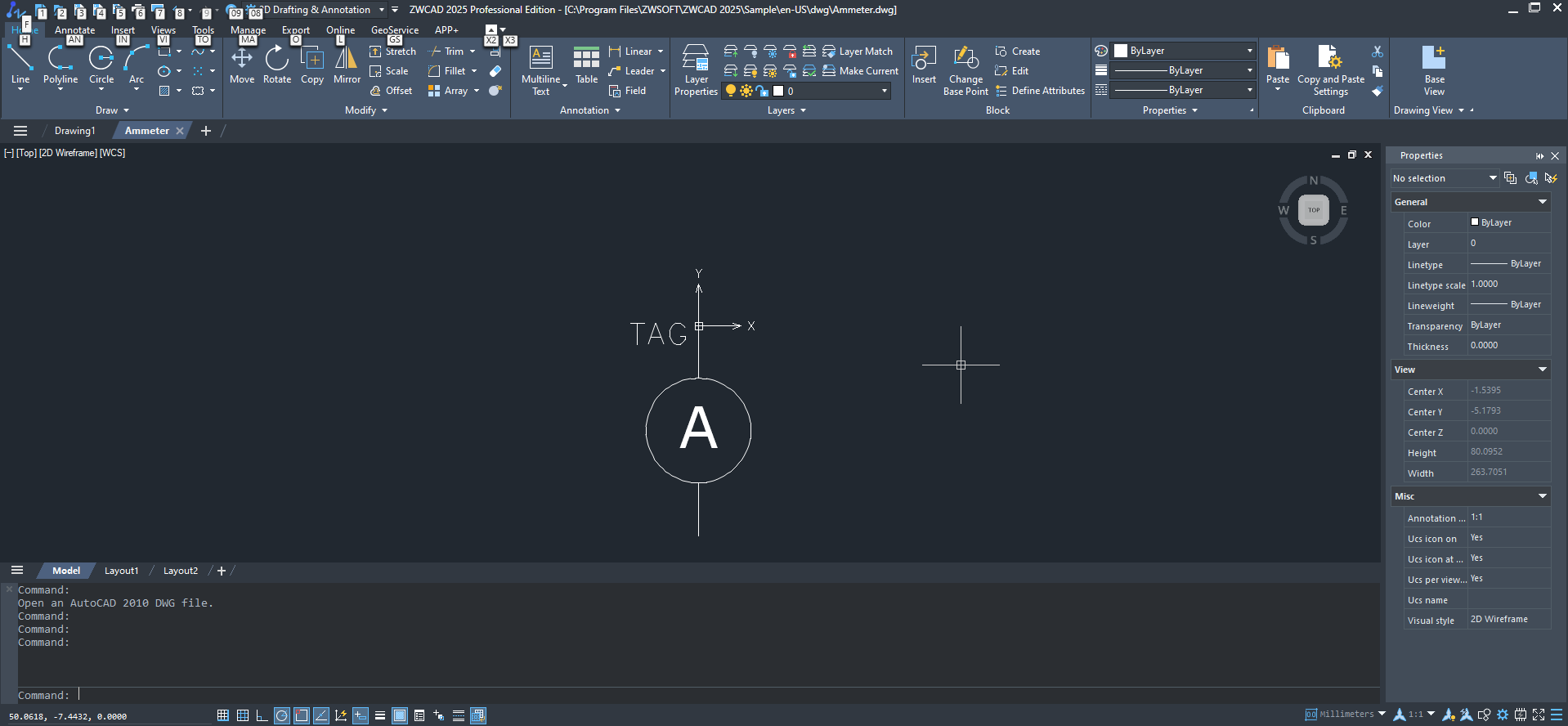Click the Eraser icon in Modify panel
Image resolution: width=1568 pixels, height=726 pixels.
tap(495, 71)
